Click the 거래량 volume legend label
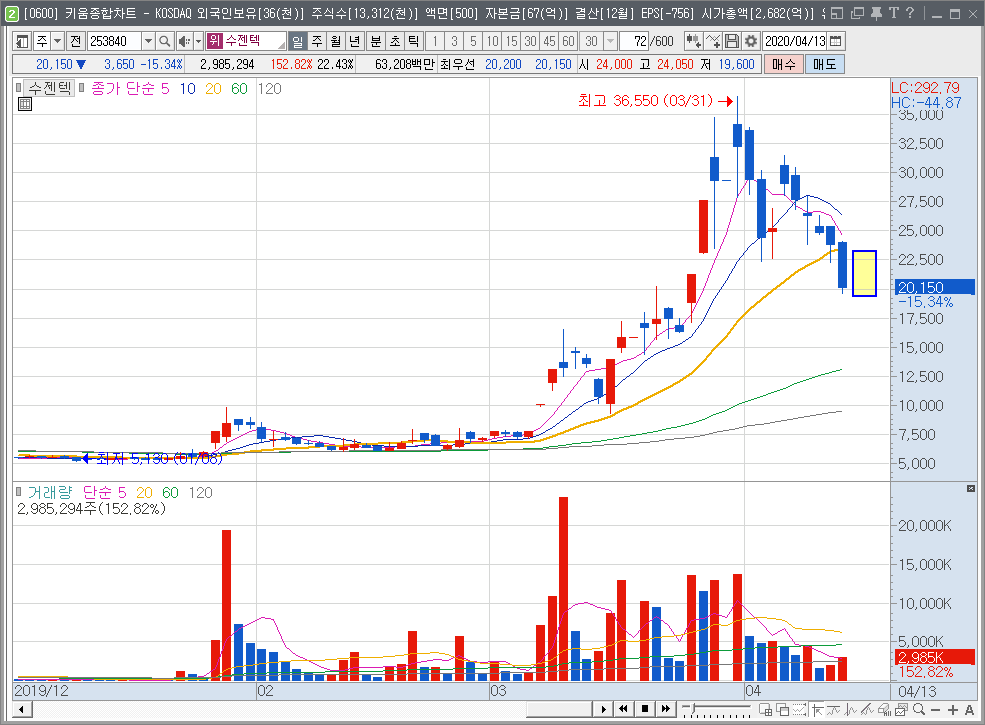The image size is (985, 725). tap(50, 493)
